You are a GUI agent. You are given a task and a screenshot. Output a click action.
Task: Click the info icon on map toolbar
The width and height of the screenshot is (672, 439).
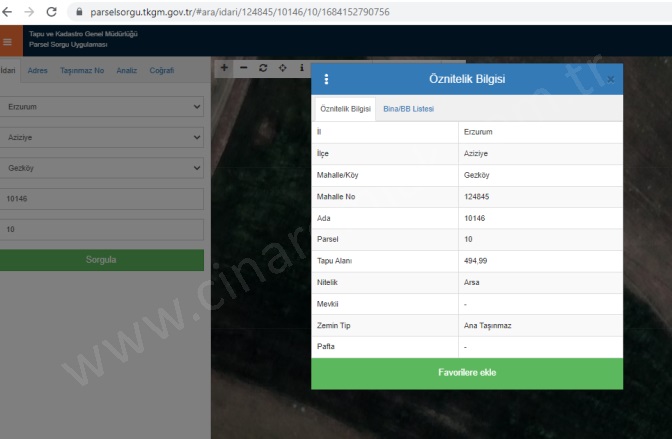click(301, 68)
